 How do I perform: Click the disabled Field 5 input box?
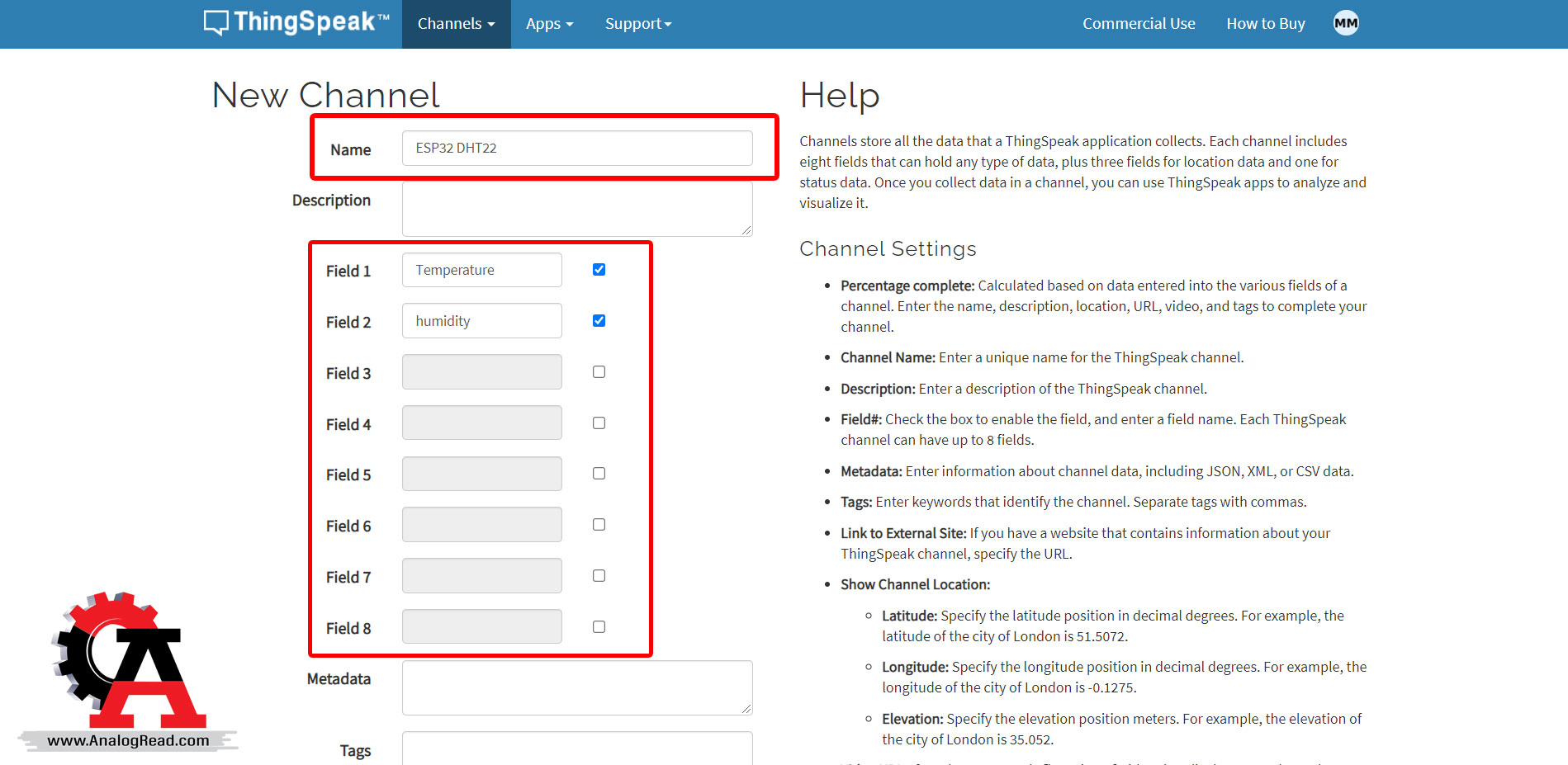click(482, 474)
